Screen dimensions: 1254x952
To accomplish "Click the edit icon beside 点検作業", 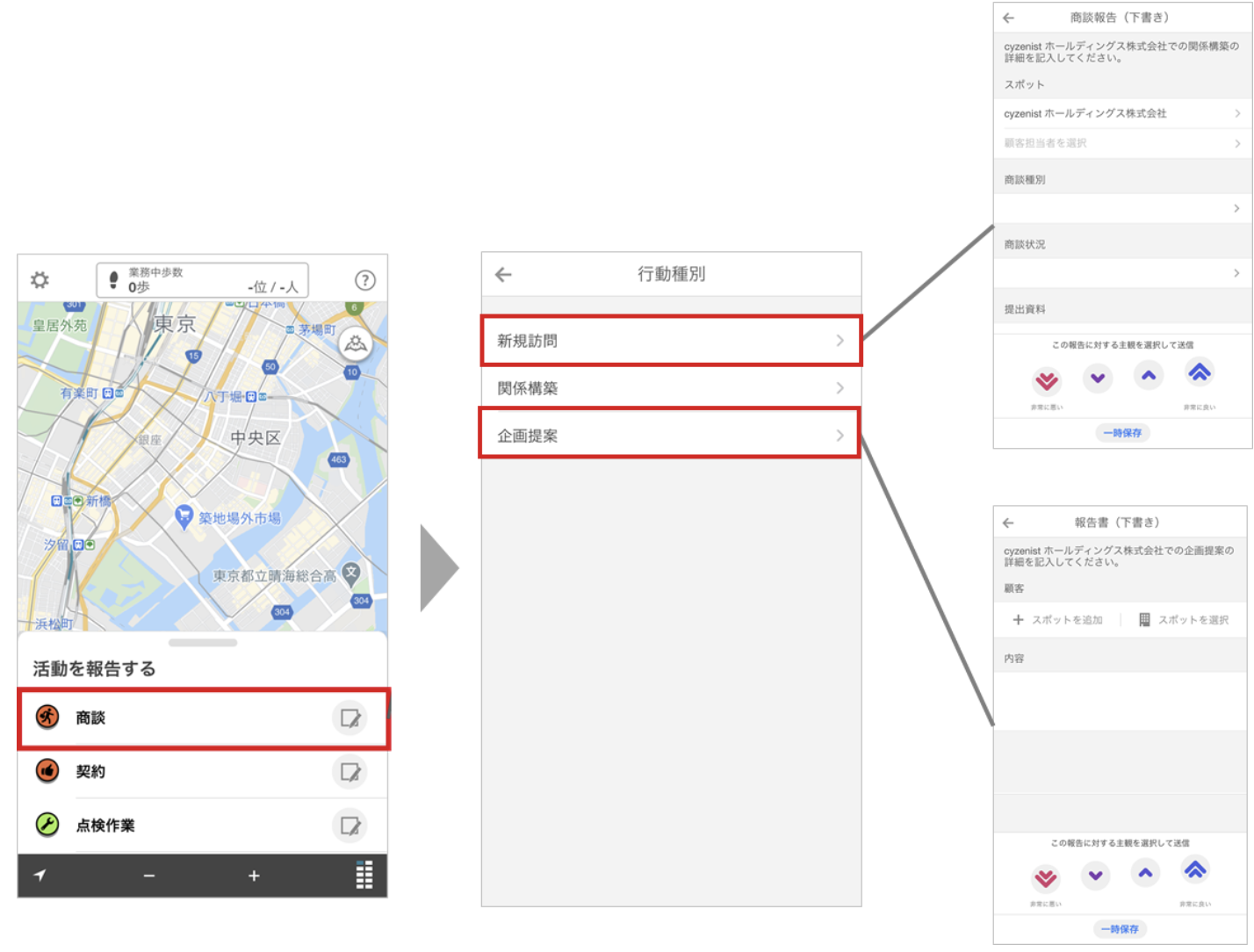I will click(x=350, y=826).
